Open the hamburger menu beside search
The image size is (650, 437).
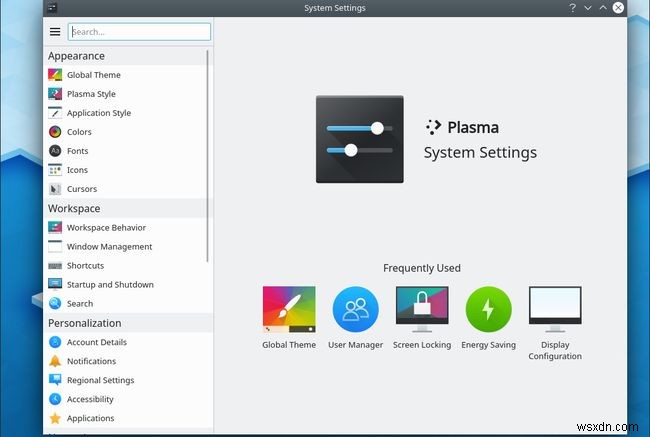pos(55,32)
